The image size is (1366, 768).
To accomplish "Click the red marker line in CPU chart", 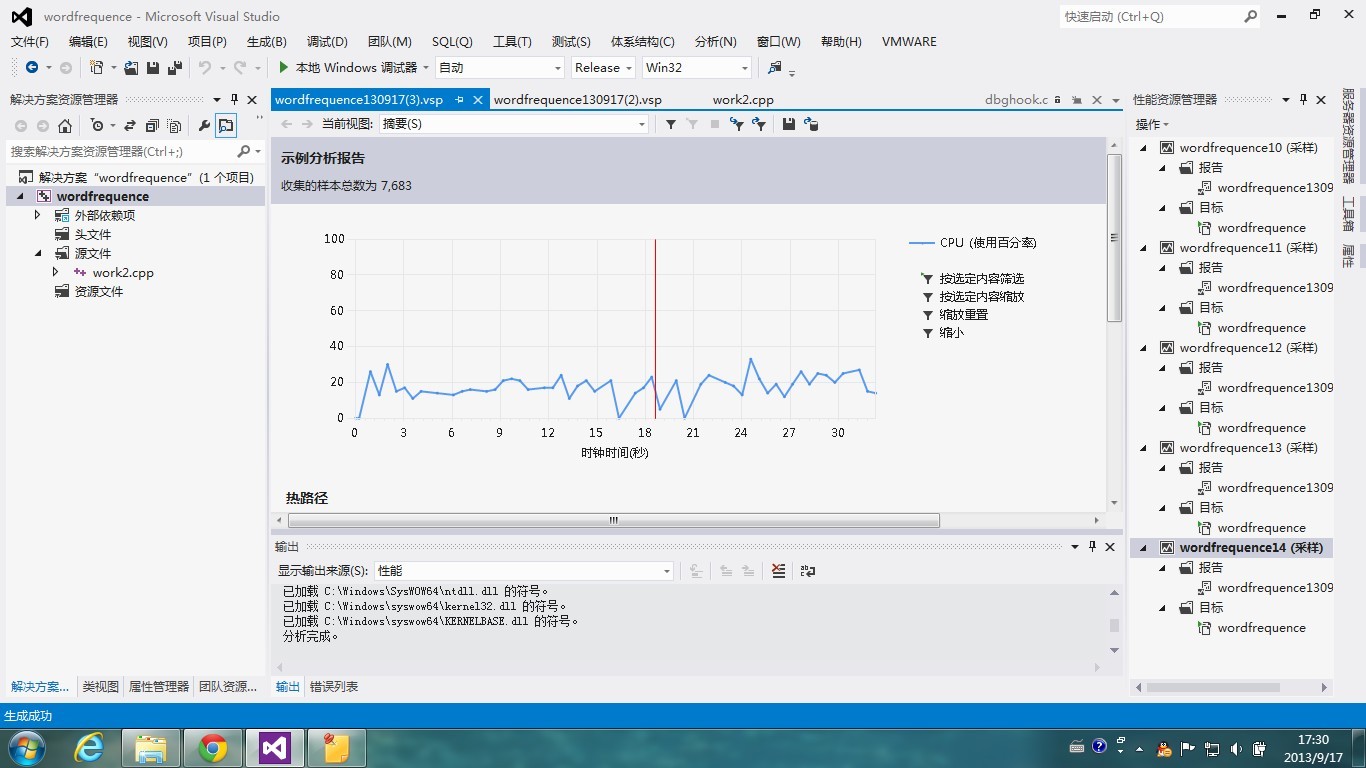I will (655, 328).
